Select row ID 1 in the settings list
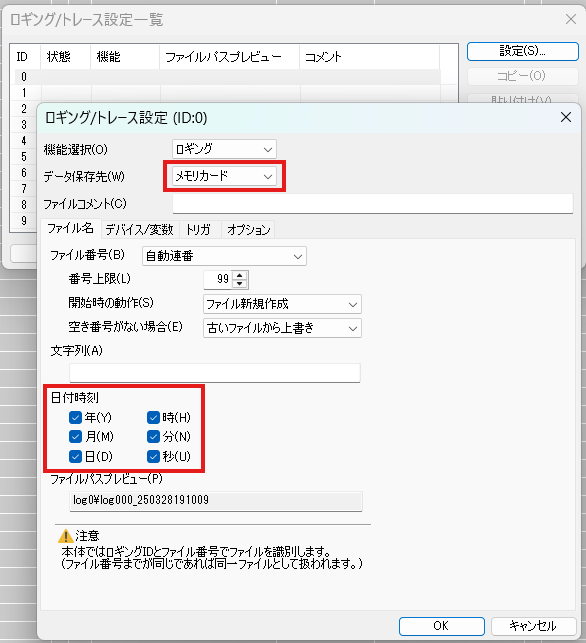 click(x=228, y=93)
